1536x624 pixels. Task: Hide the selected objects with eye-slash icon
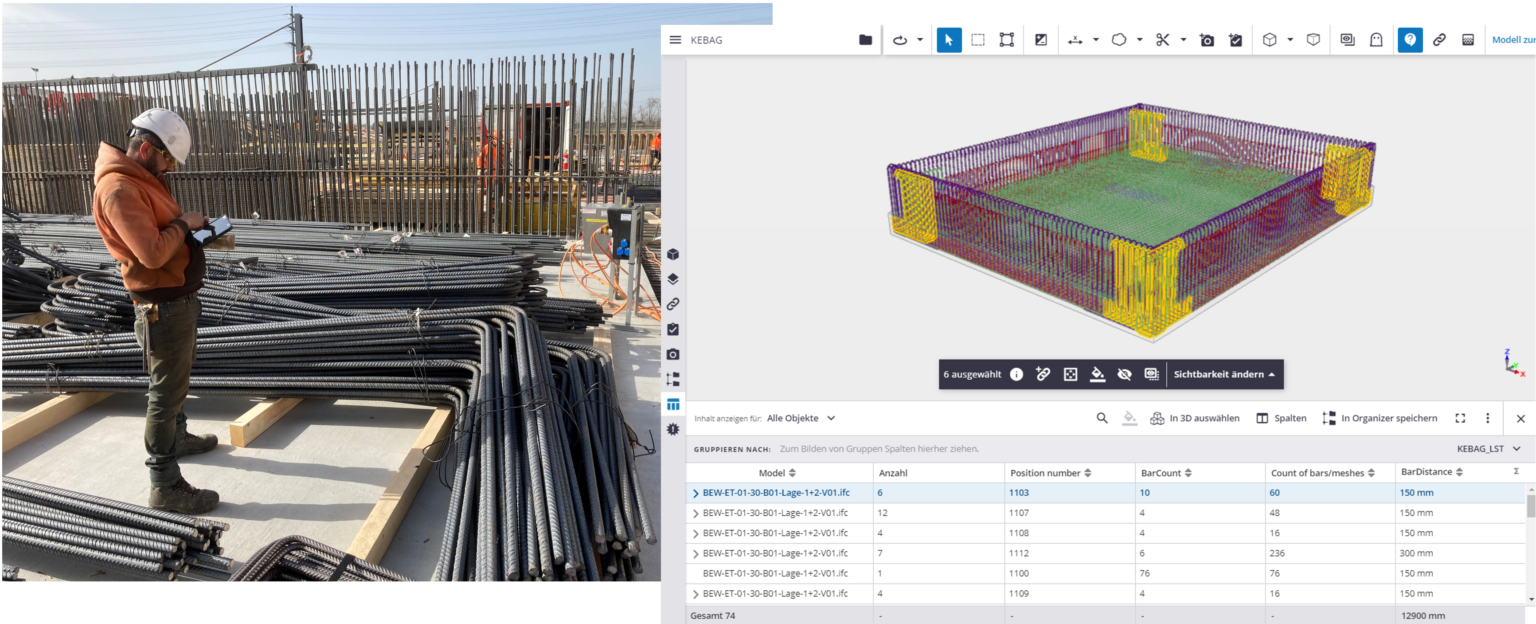coord(1124,374)
